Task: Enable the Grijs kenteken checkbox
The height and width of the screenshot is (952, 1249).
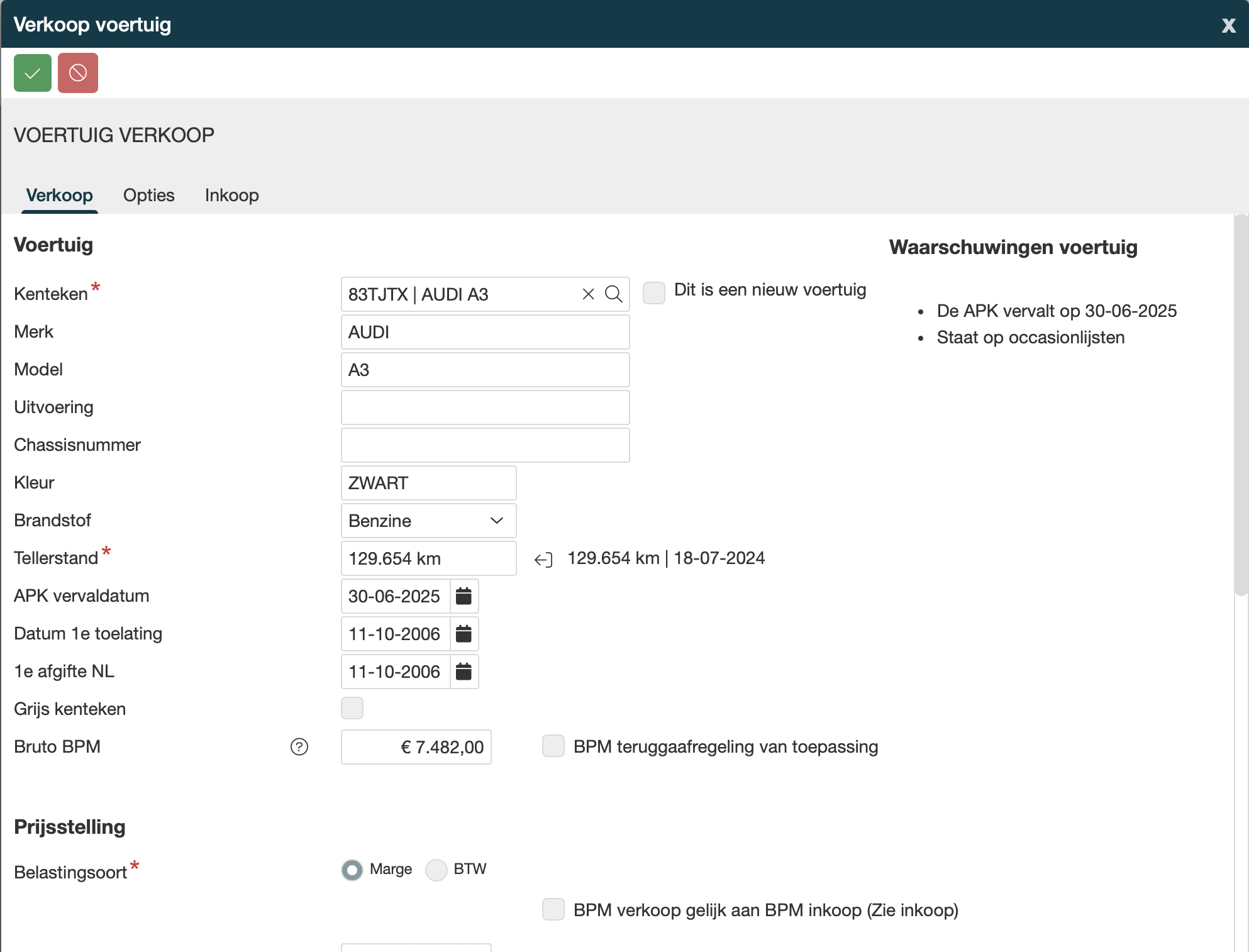Action: [x=352, y=708]
